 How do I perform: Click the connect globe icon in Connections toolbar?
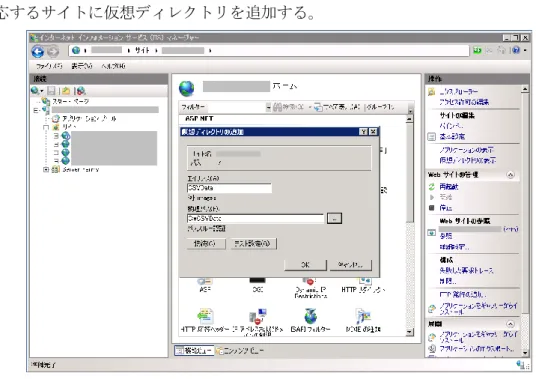pos(35,90)
